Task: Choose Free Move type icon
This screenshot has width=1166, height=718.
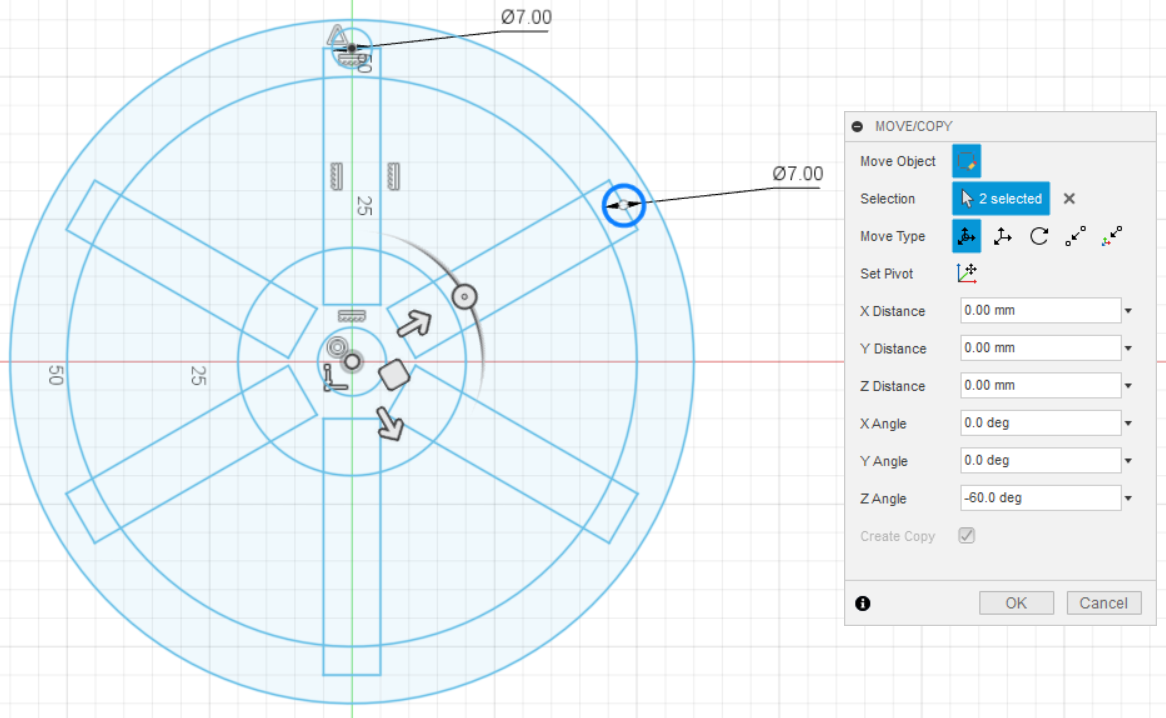Action: pos(966,236)
